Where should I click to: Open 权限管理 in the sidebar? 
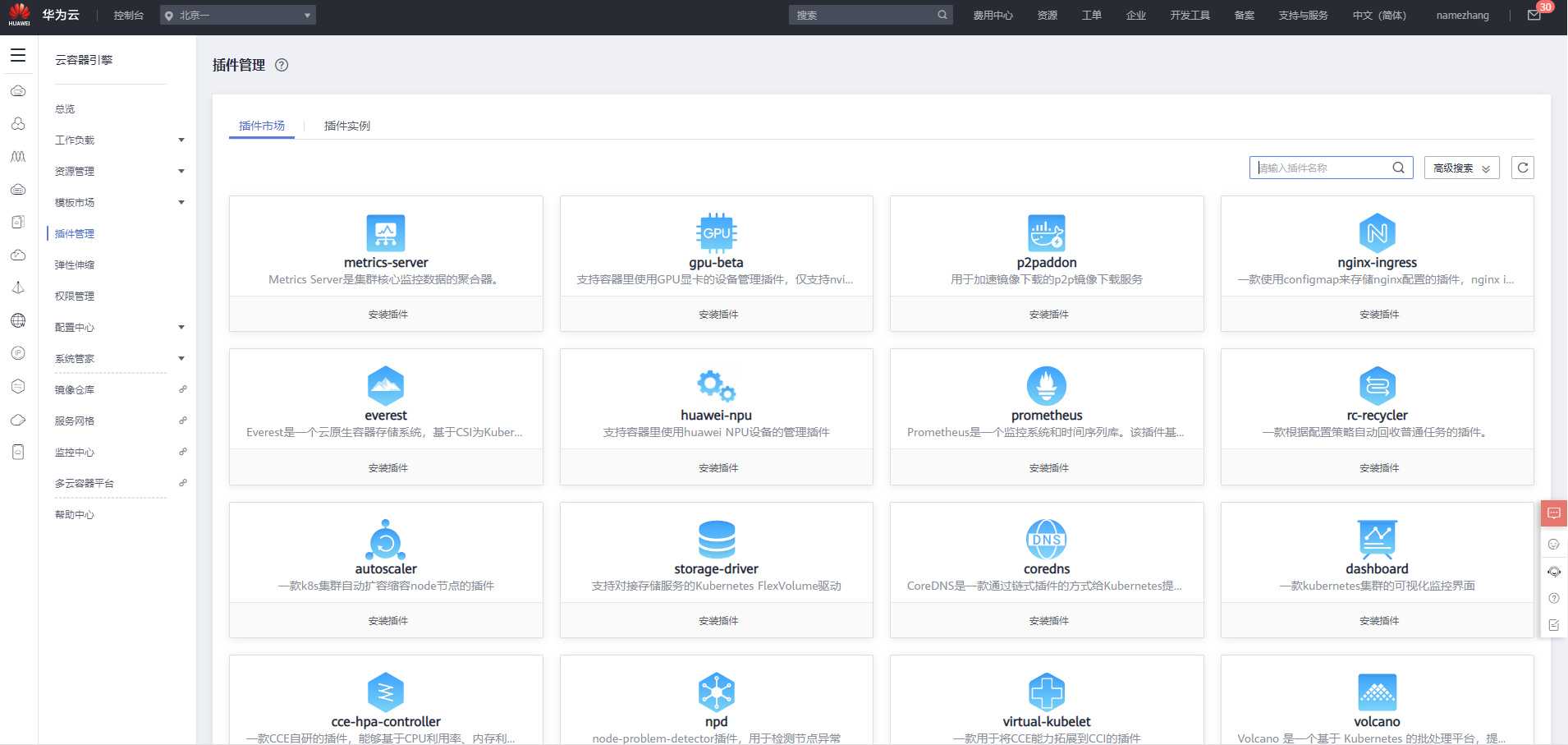tap(75, 297)
